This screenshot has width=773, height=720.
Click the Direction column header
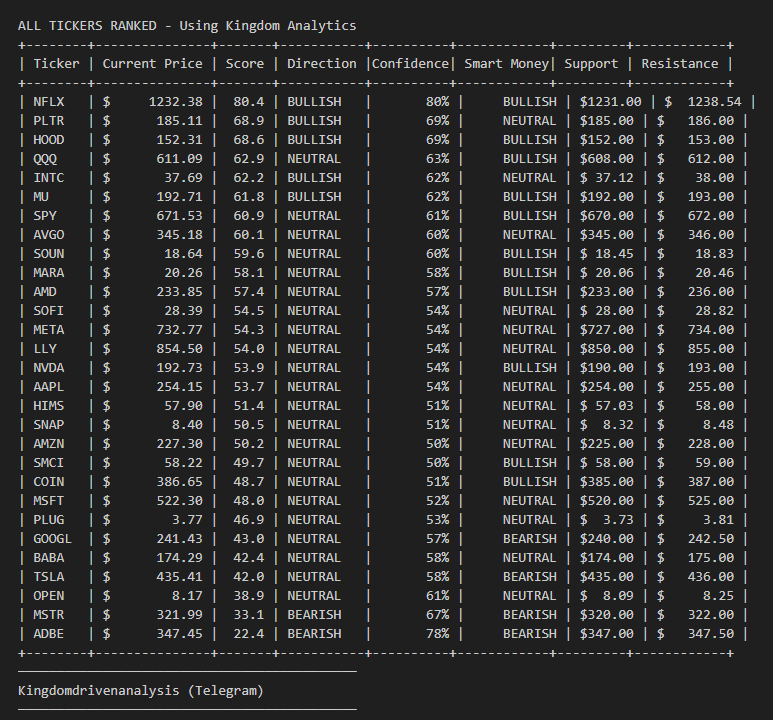click(x=321, y=63)
